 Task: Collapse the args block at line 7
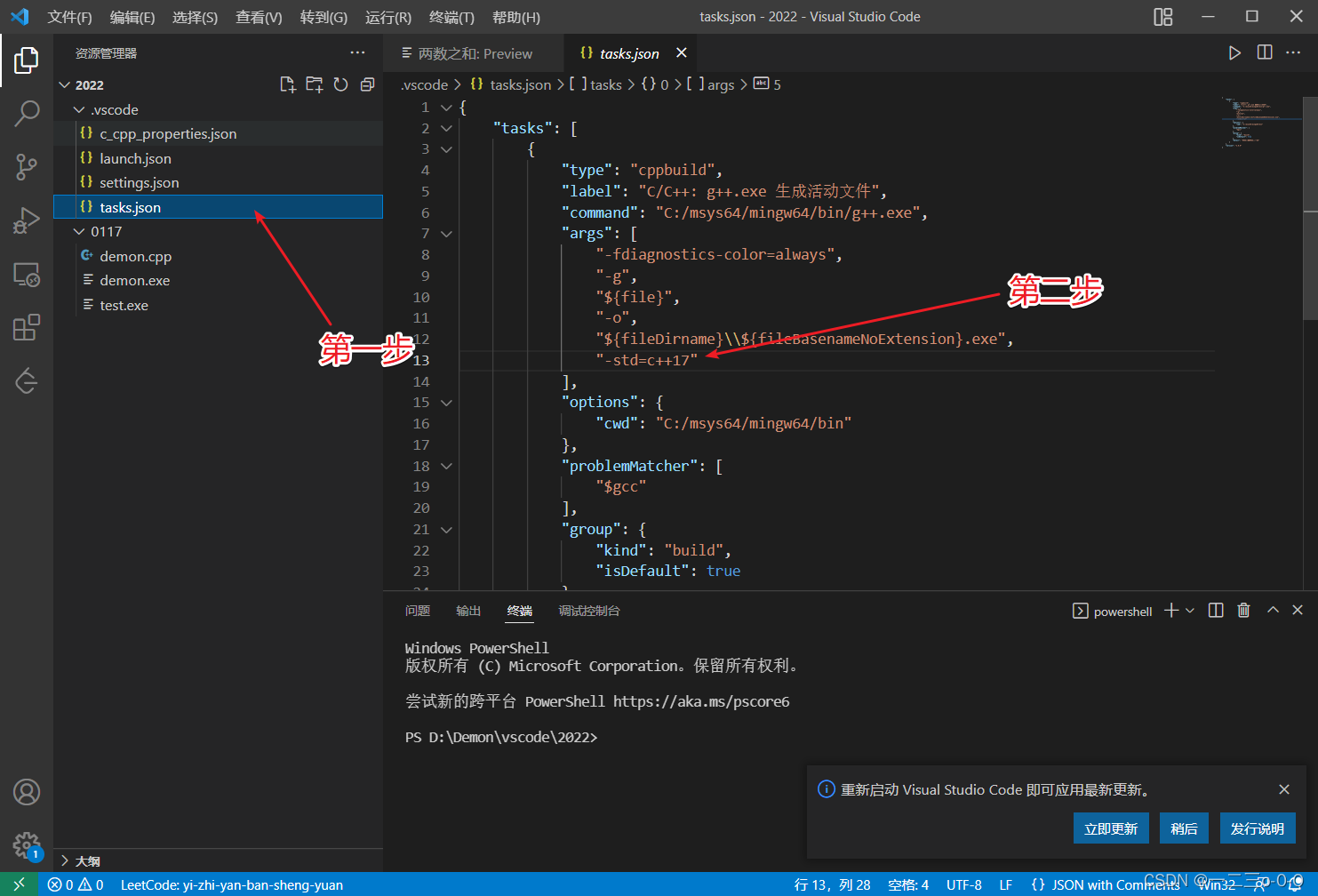pos(446,233)
